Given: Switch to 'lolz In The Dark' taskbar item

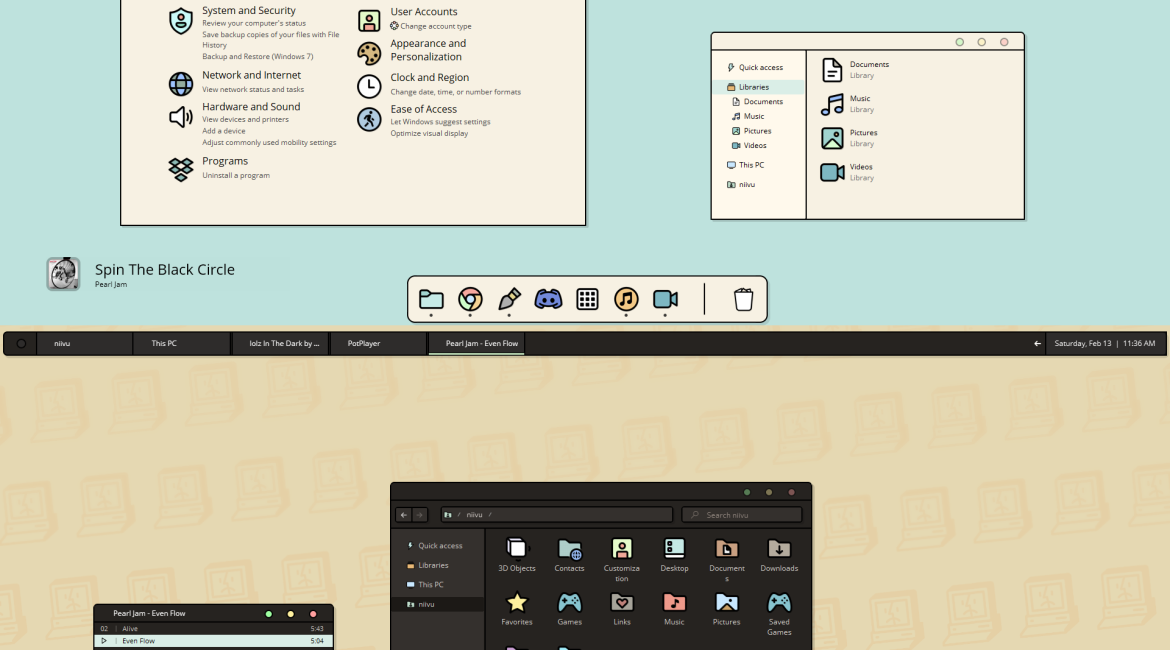Looking at the screenshot, I should click(x=284, y=343).
